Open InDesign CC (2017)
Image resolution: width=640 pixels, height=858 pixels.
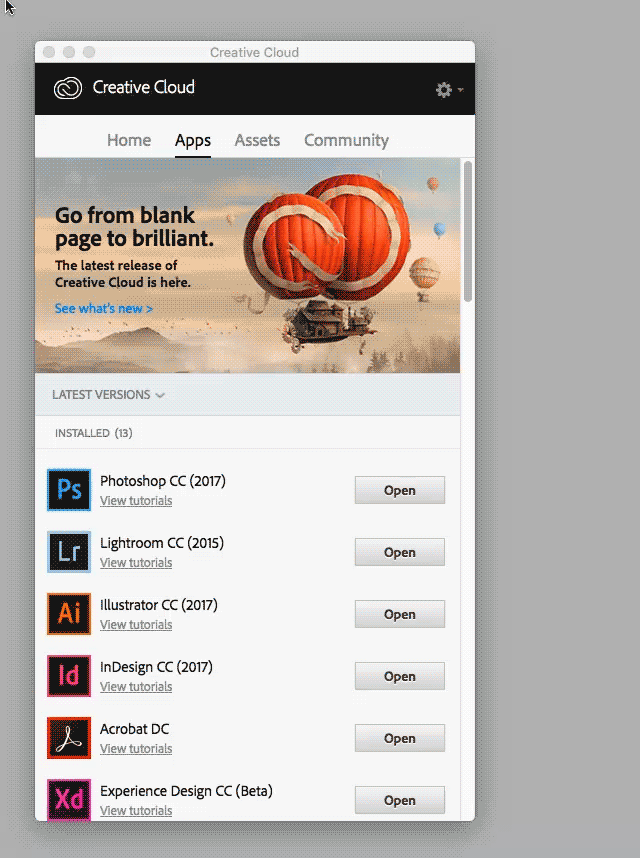click(x=400, y=676)
